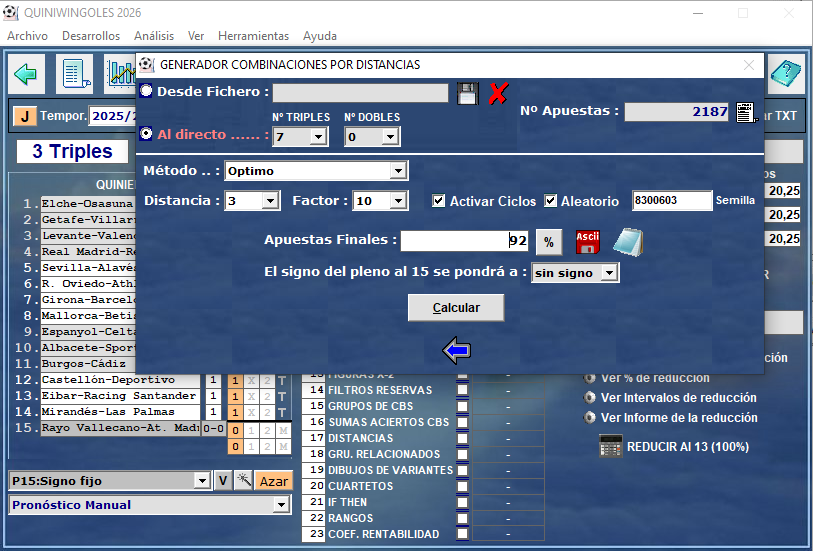Open the Desarrollos menu

click(91, 36)
